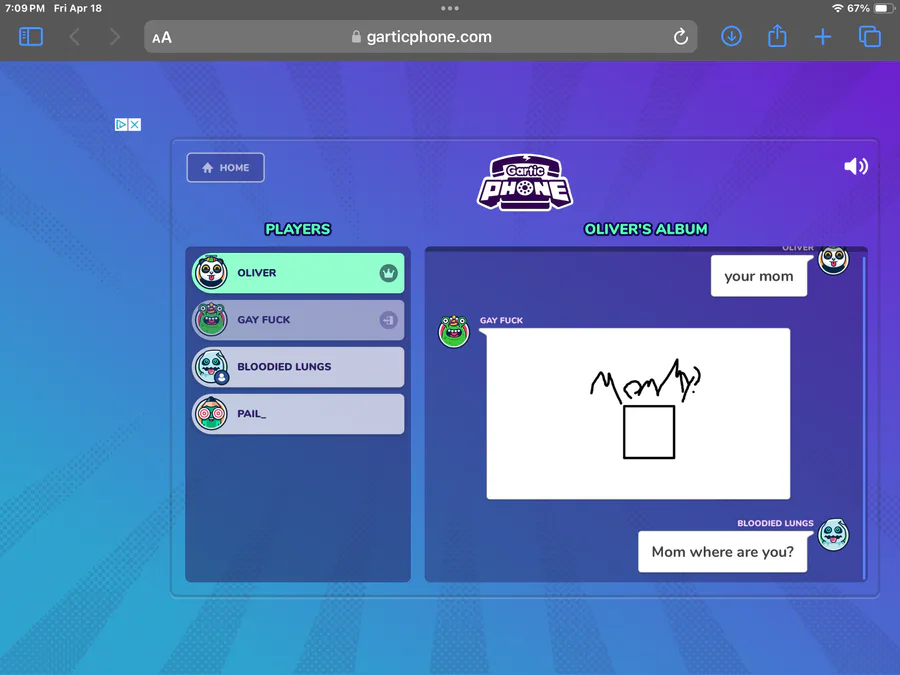The height and width of the screenshot is (675, 900).
Task: Click the 'your mom' speech bubble
Action: (759, 276)
